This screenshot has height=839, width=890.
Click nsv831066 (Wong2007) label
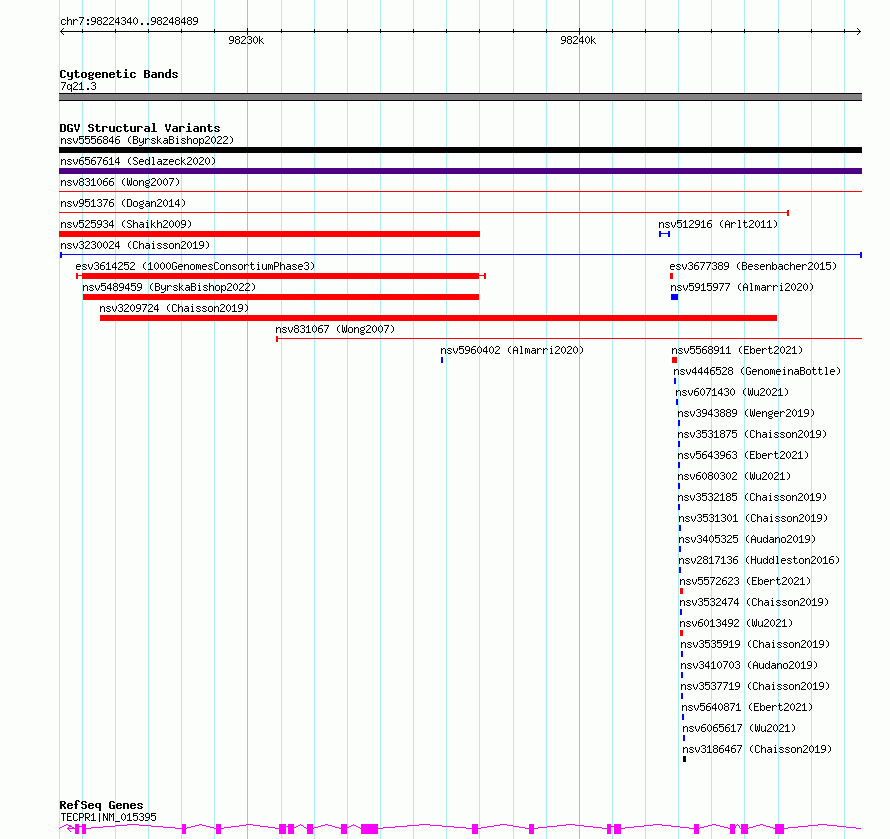pyautogui.click(x=120, y=182)
